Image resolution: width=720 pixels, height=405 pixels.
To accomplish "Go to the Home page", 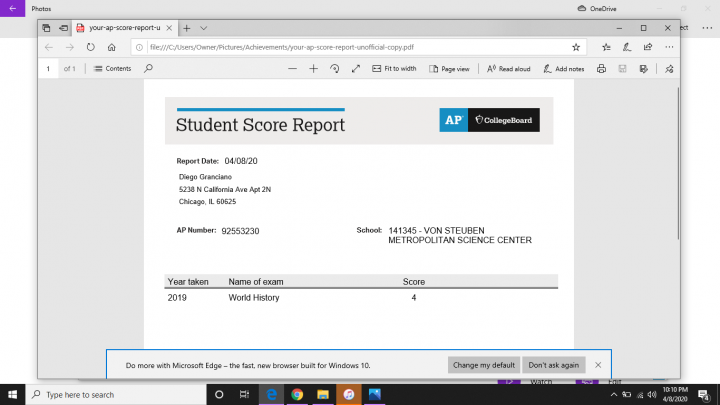I will coord(112,47).
